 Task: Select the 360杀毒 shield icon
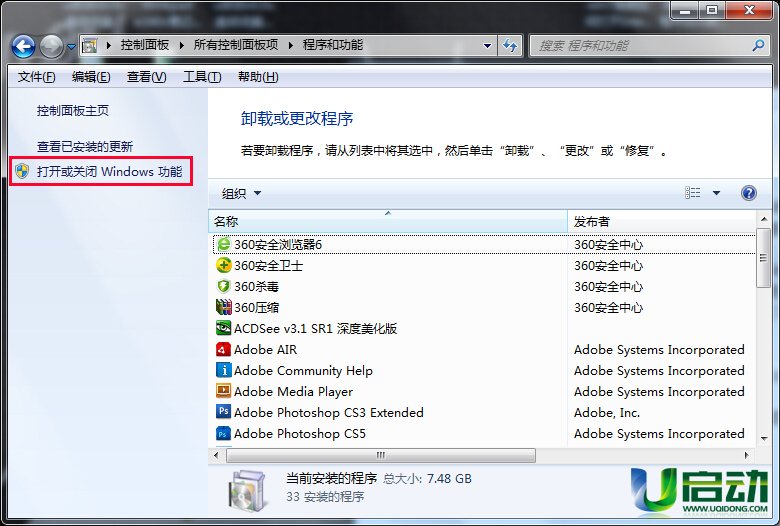point(224,286)
